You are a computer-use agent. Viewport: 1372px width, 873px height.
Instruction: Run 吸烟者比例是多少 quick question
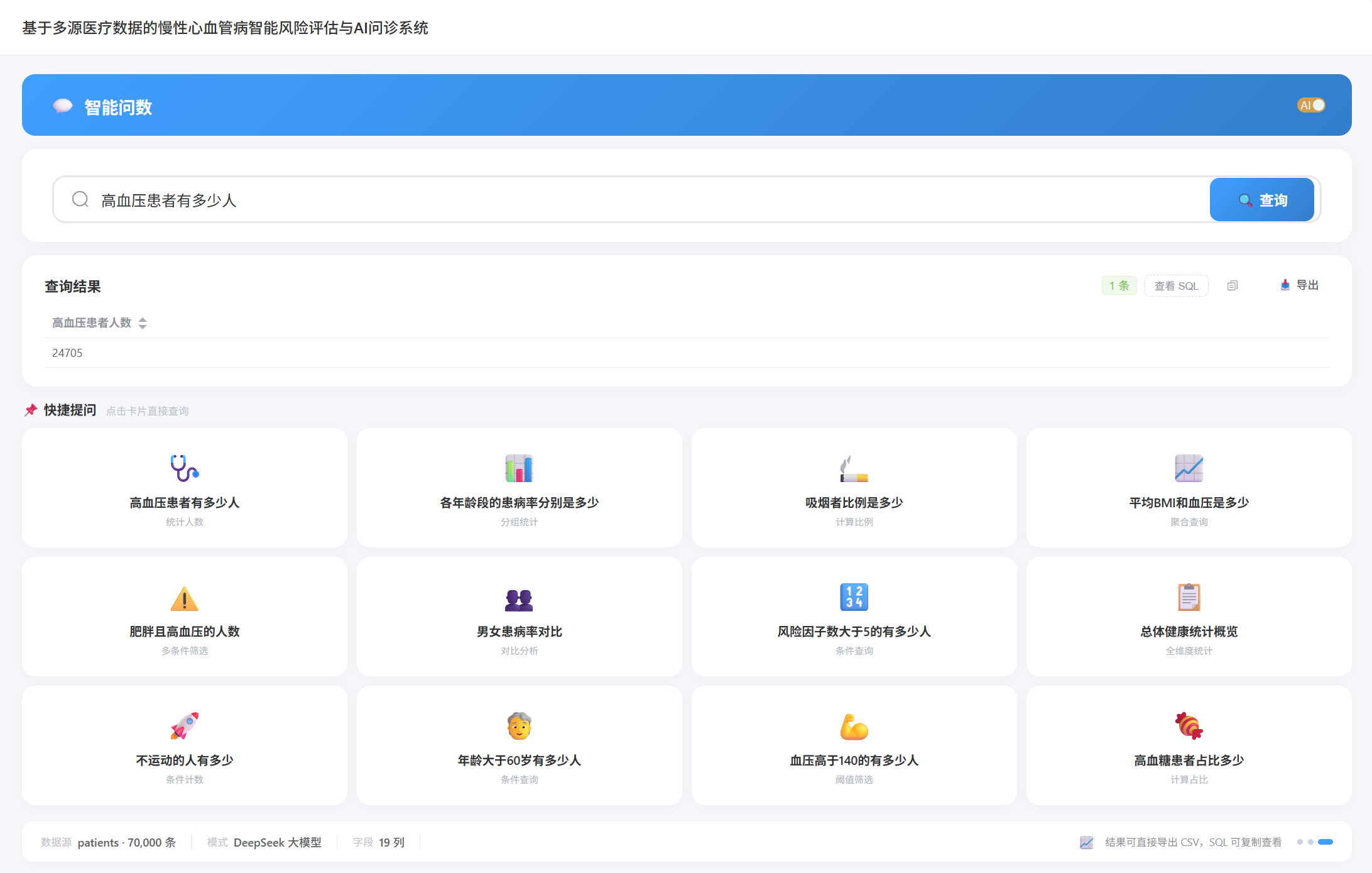tap(854, 488)
